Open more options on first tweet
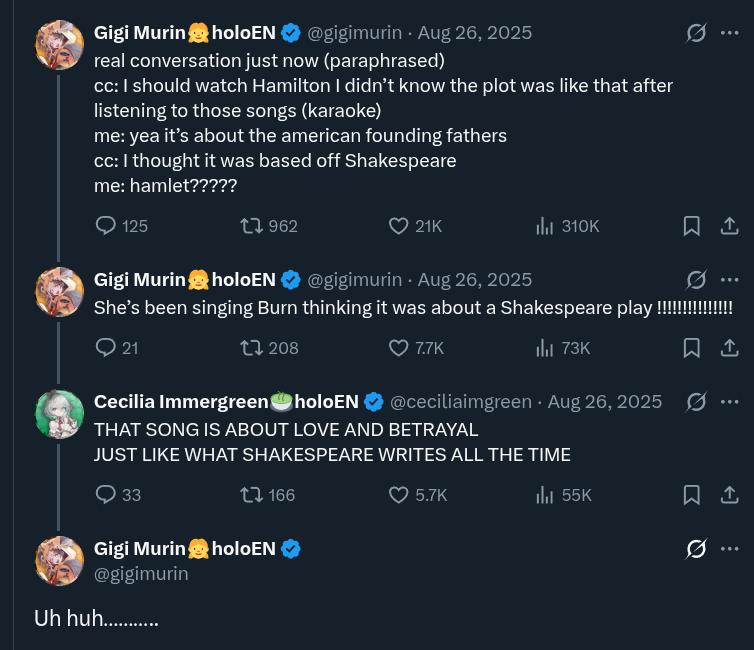 [x=730, y=33]
